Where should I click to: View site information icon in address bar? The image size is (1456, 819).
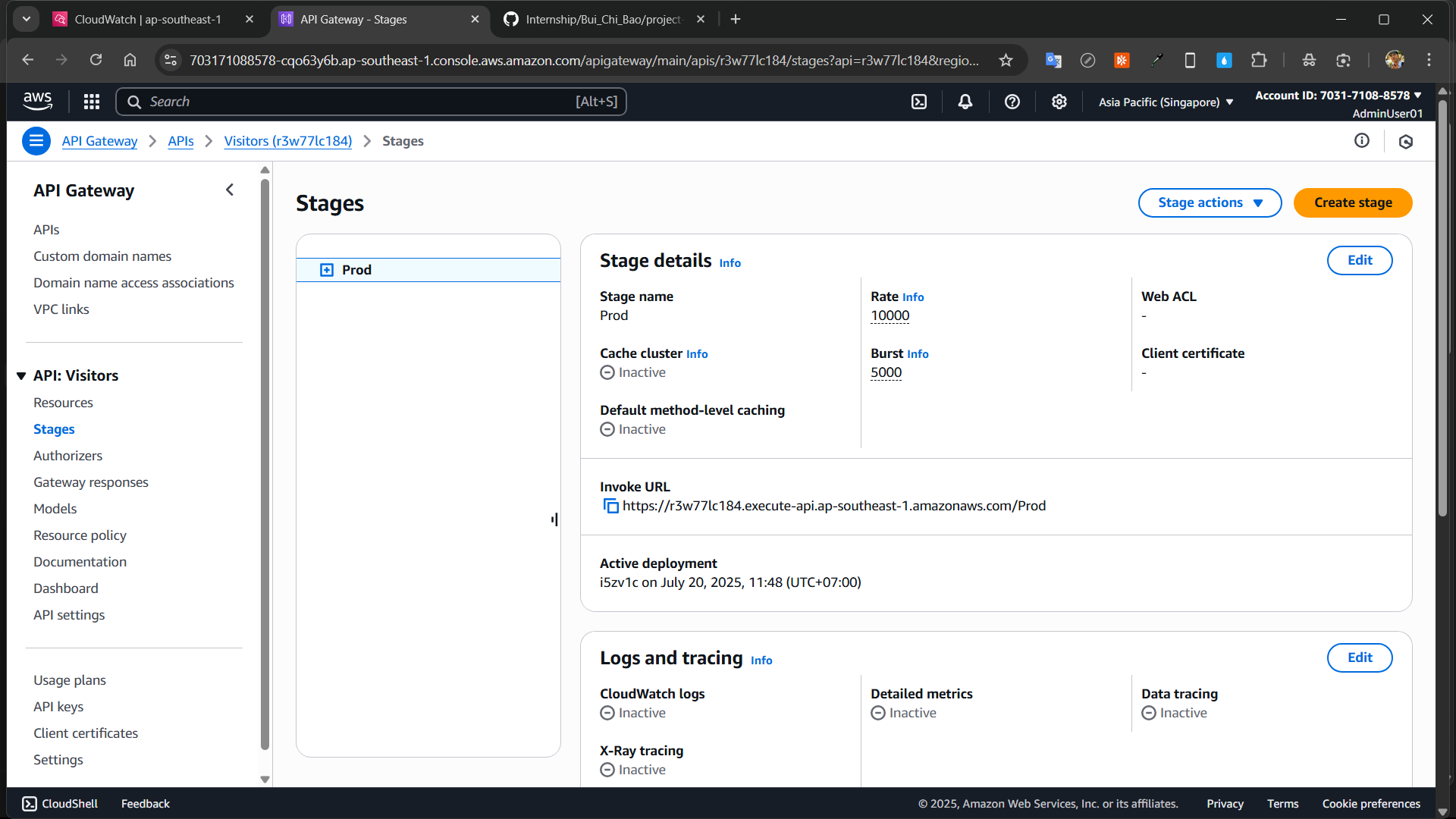click(171, 60)
